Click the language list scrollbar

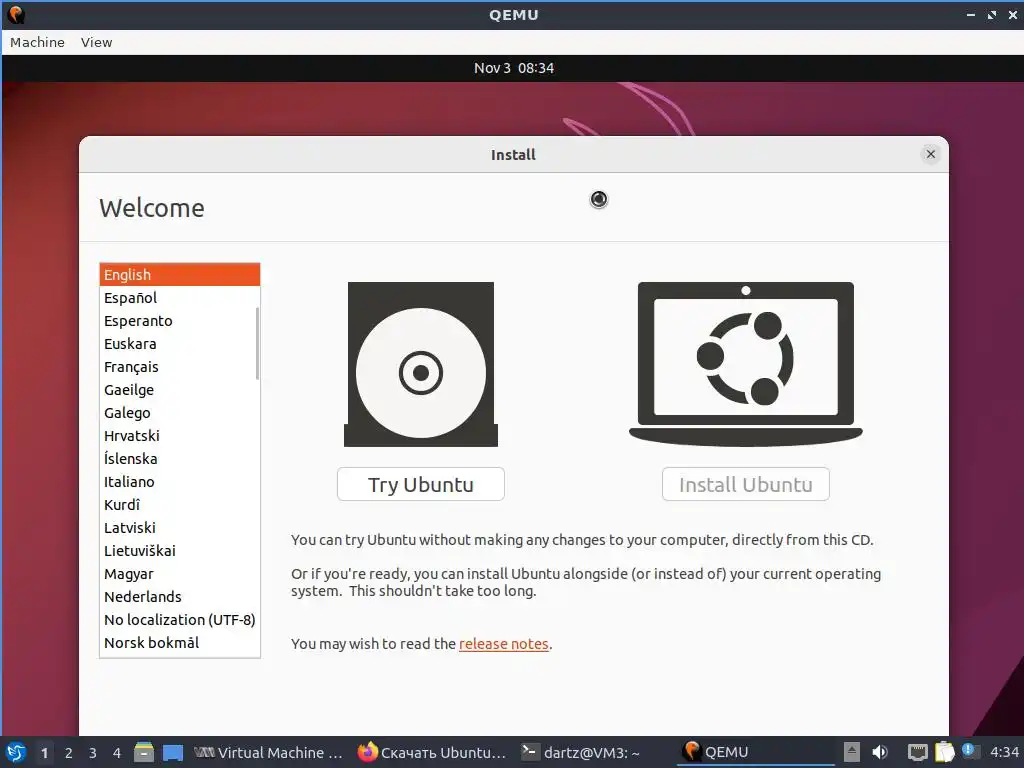click(x=257, y=343)
